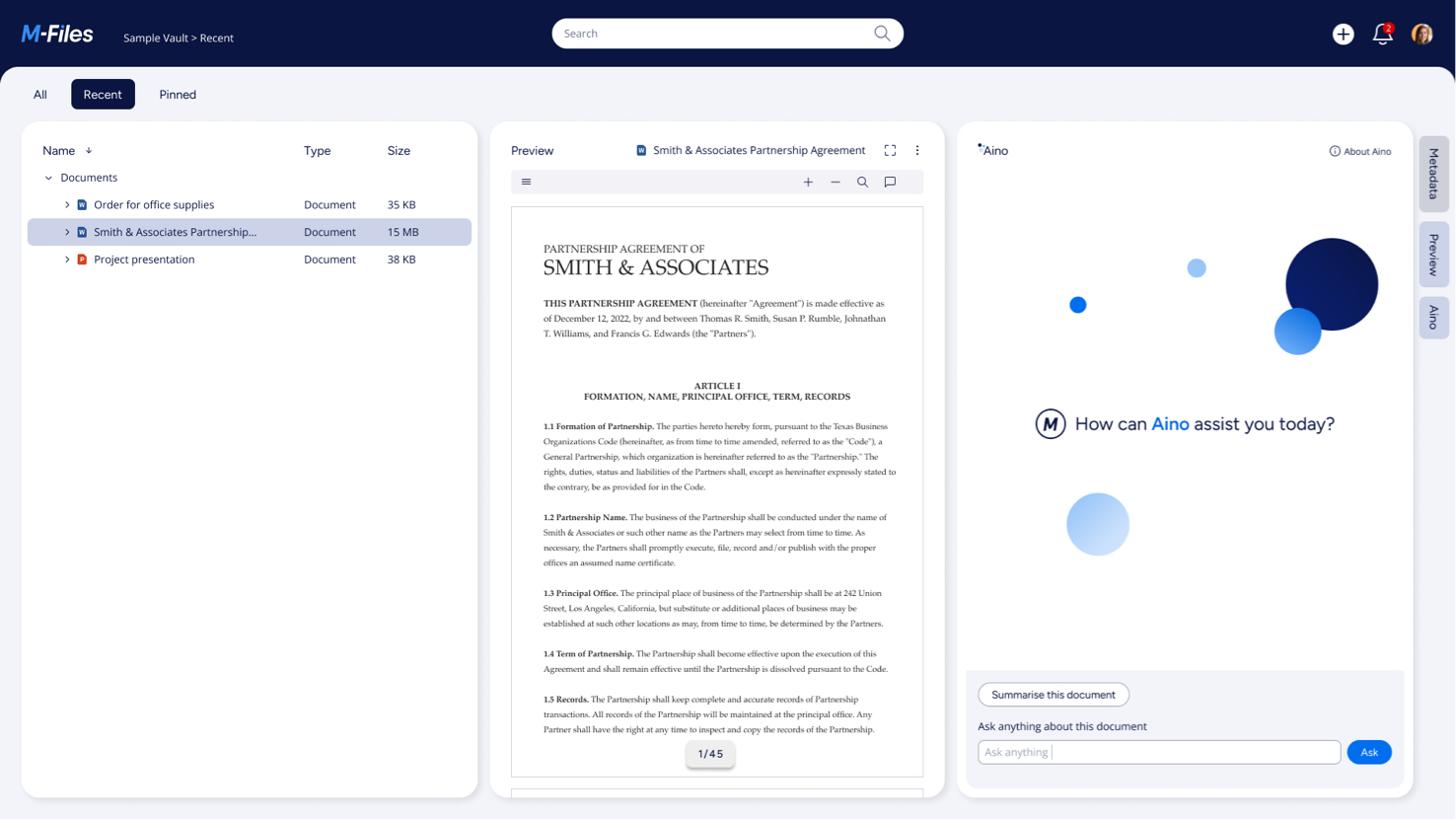1456x819 pixels.
Task: Open the notifications bell
Action: click(x=1382, y=35)
